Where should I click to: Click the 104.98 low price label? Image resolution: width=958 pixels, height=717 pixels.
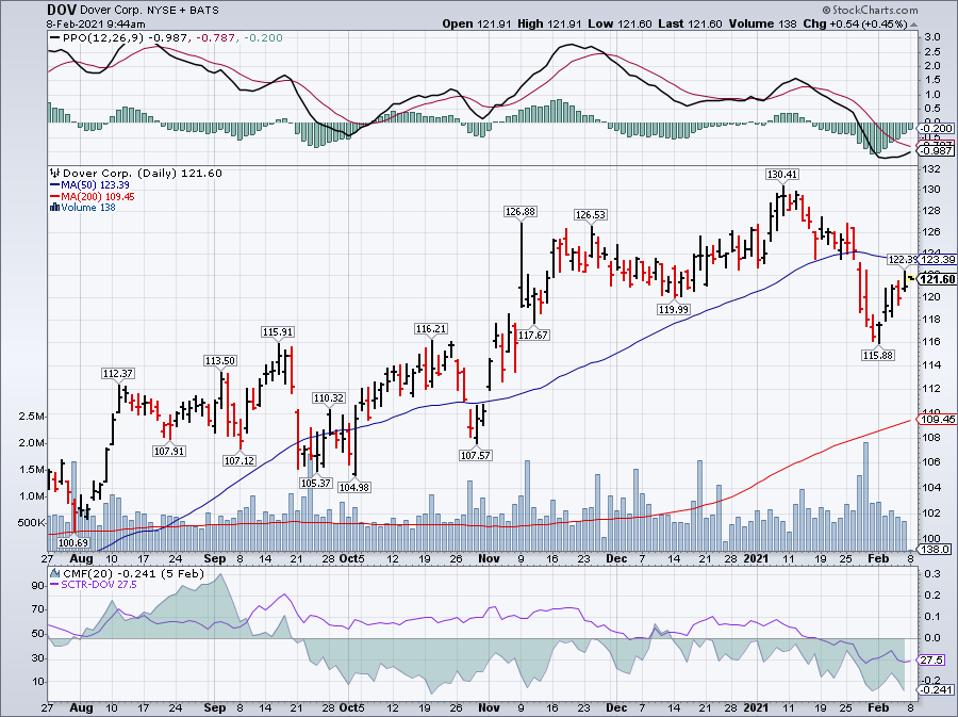click(354, 487)
